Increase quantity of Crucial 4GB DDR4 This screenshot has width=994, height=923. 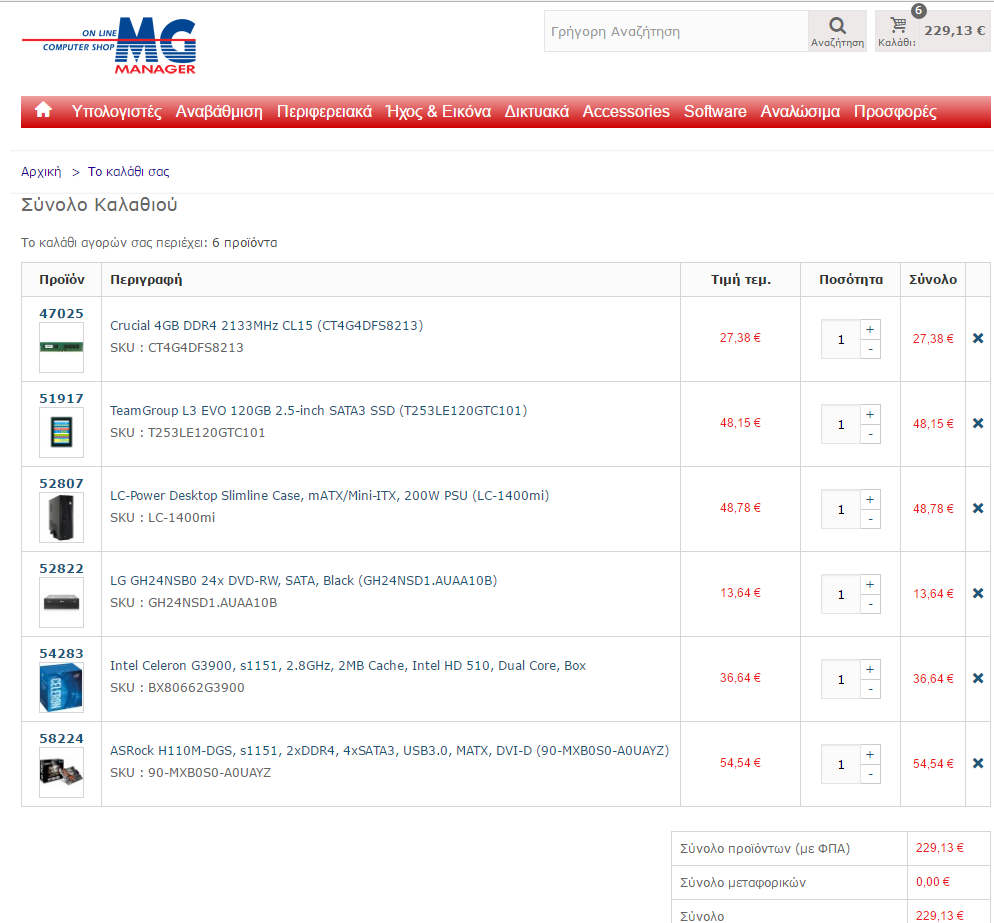[x=870, y=330]
